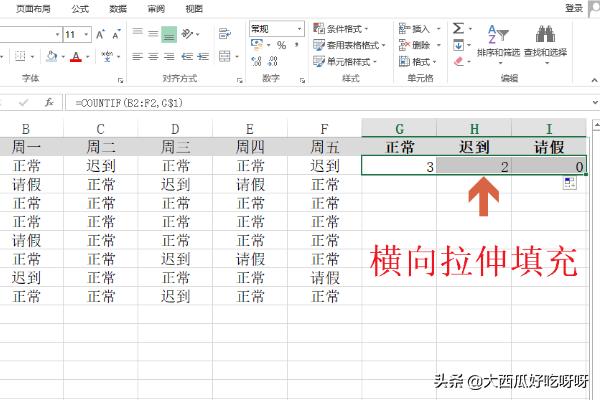Toggle center horizontal text alignment
Screen dimensions: 600x400
pyautogui.click(x=154, y=57)
